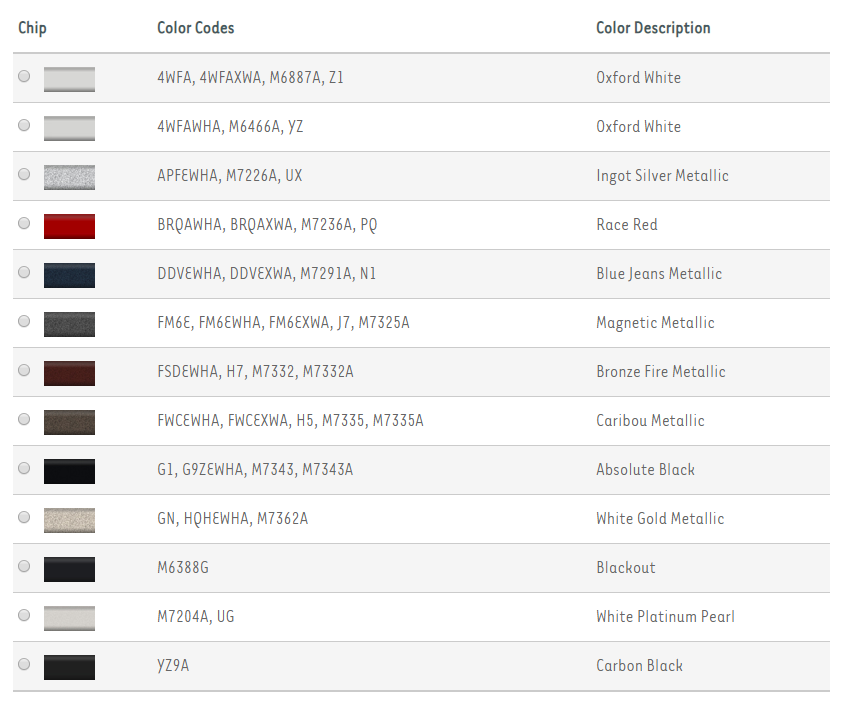Pick the Carbon Black radio option
Viewport: 847px width, 707px height.
click(23, 666)
